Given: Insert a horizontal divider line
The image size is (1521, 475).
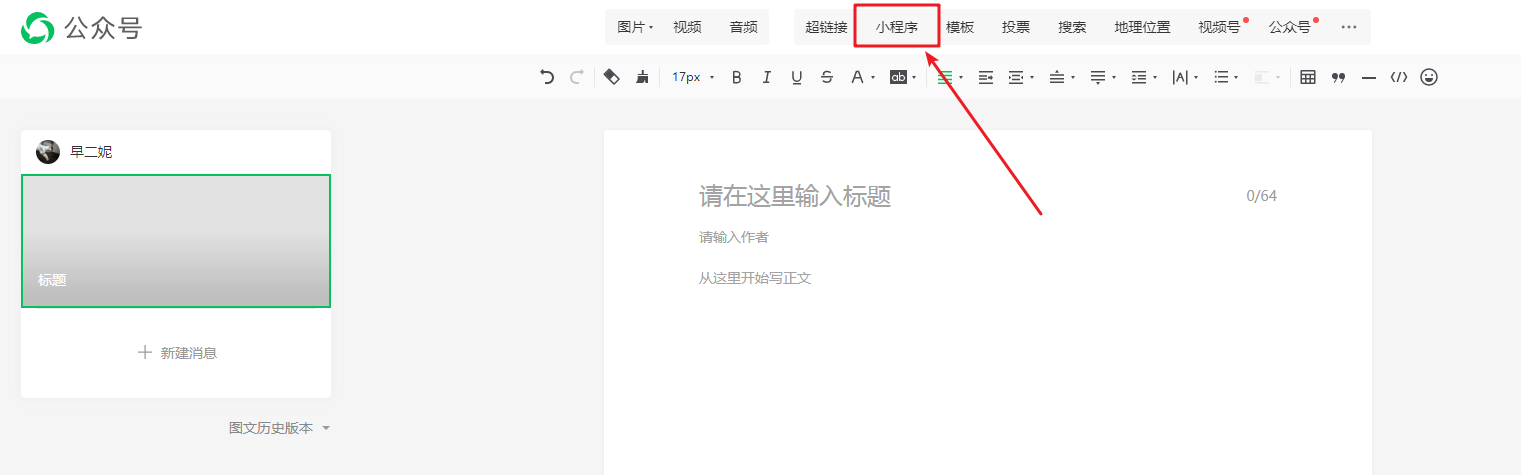Looking at the screenshot, I should pyautogui.click(x=1369, y=77).
